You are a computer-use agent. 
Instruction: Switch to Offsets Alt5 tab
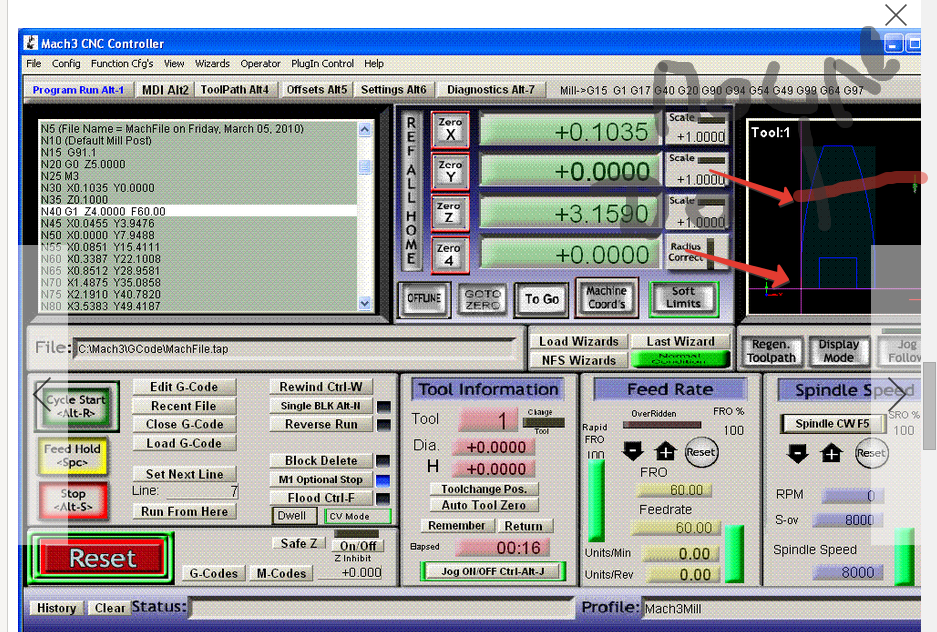317,90
